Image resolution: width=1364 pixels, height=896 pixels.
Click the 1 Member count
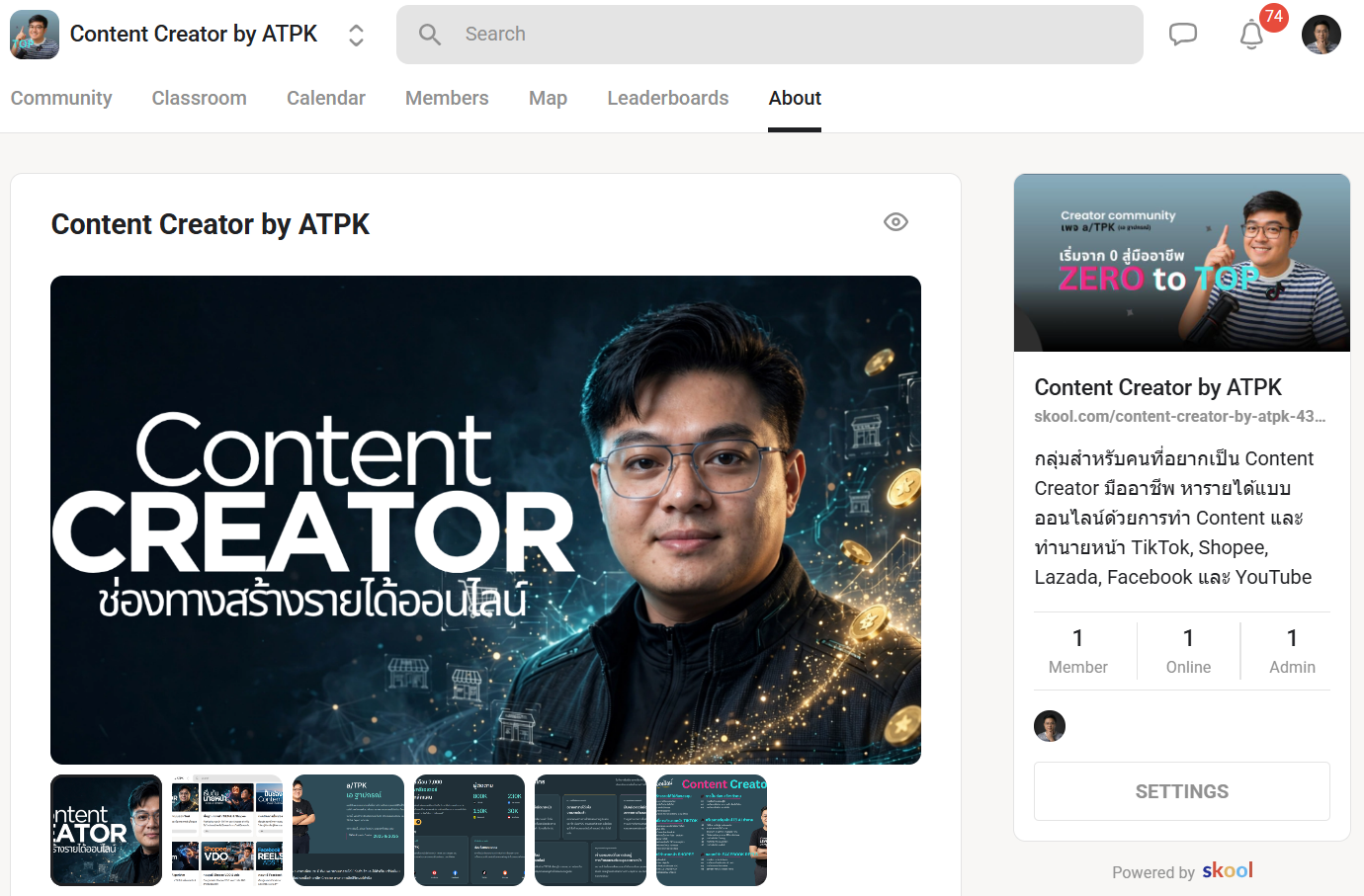pyautogui.click(x=1077, y=651)
